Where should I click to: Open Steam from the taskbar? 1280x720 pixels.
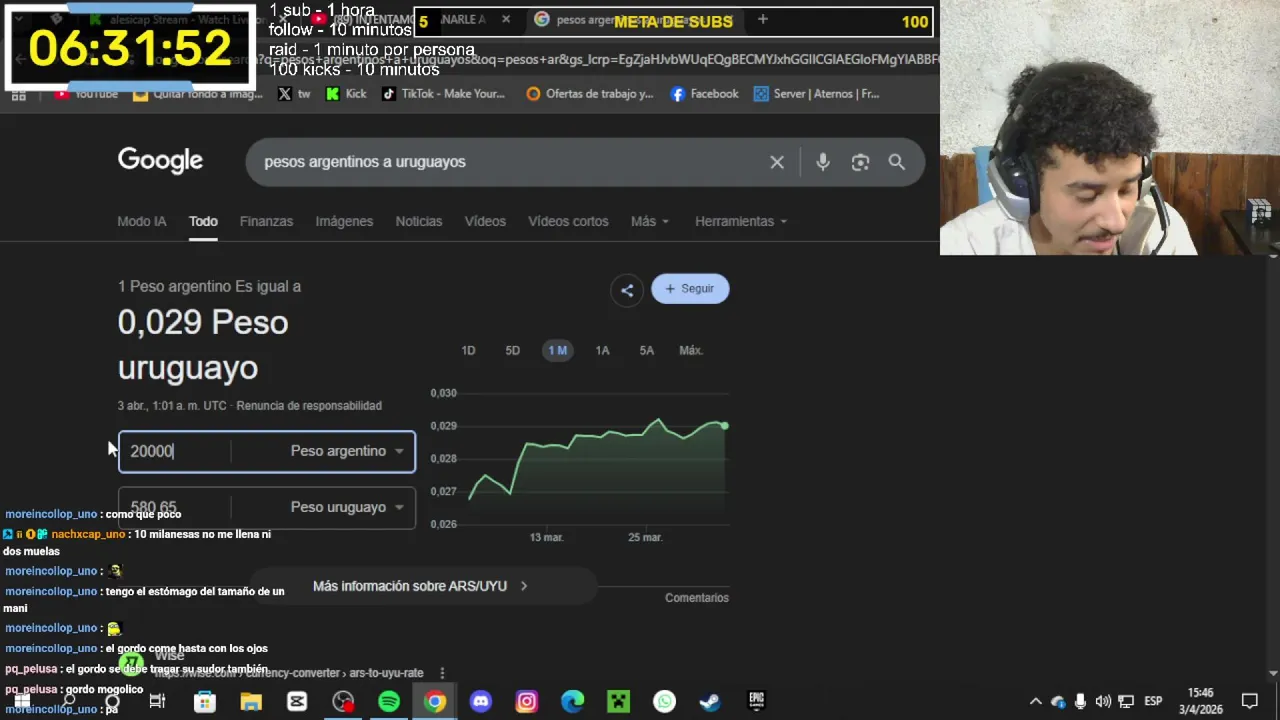click(x=710, y=702)
